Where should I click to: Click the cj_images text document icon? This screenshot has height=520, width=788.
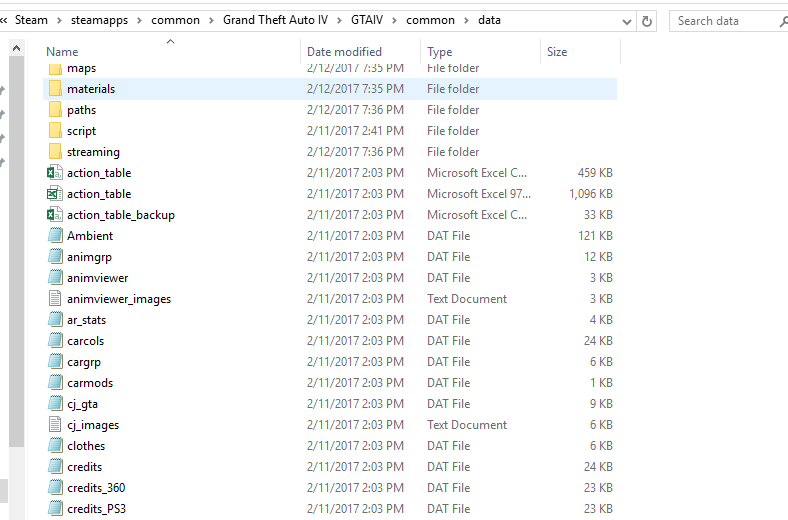[x=55, y=425]
